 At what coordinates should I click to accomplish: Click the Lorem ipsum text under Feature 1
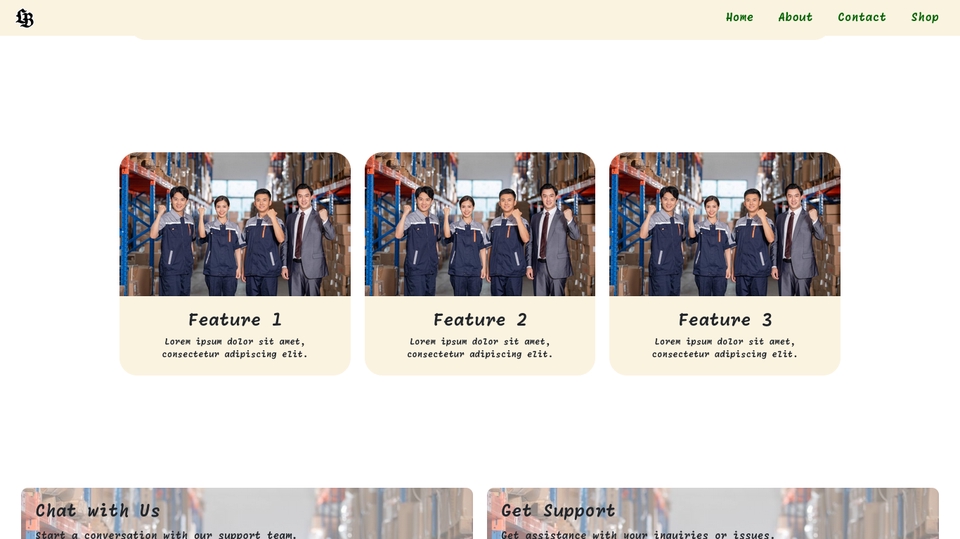click(235, 348)
